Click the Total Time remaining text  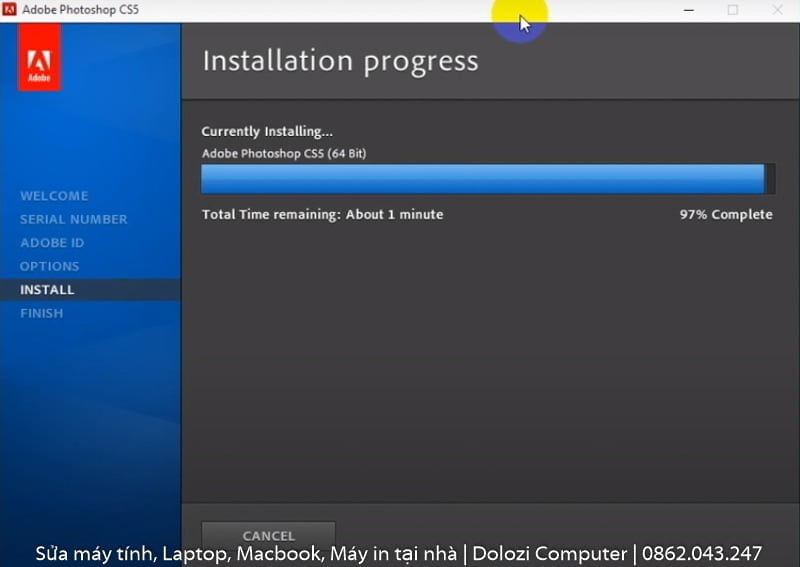(322, 215)
